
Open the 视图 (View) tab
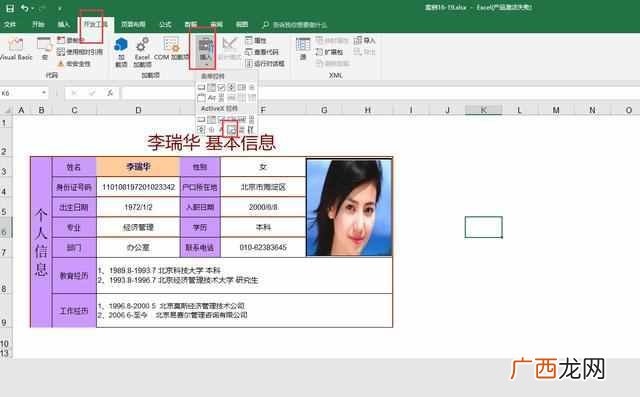[242, 24]
